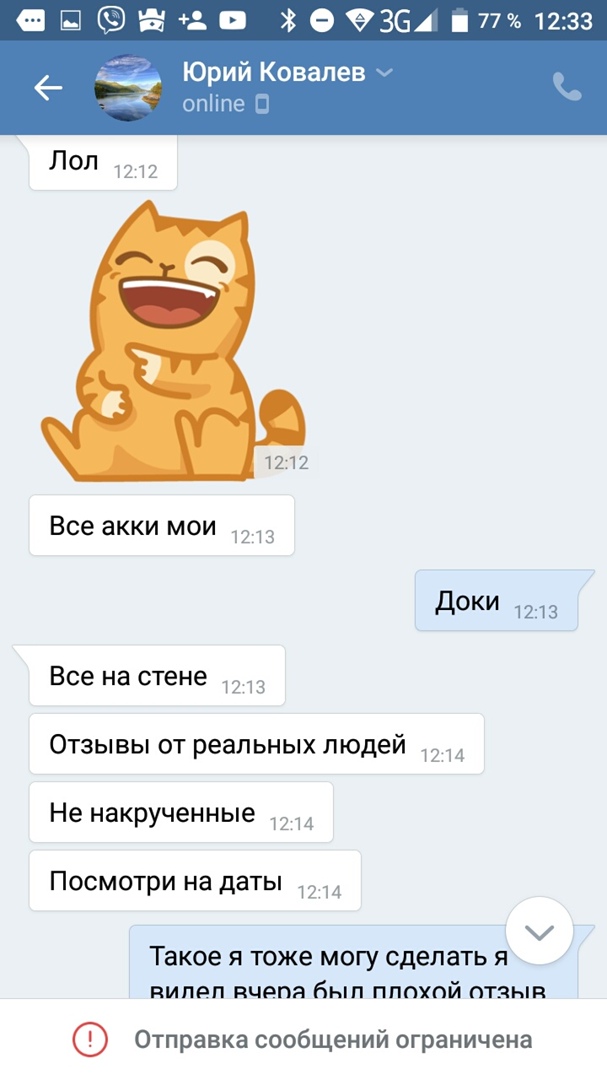The image size is (607, 1080).
Task: Tap the mobile device icon next to online
Action: point(262,104)
